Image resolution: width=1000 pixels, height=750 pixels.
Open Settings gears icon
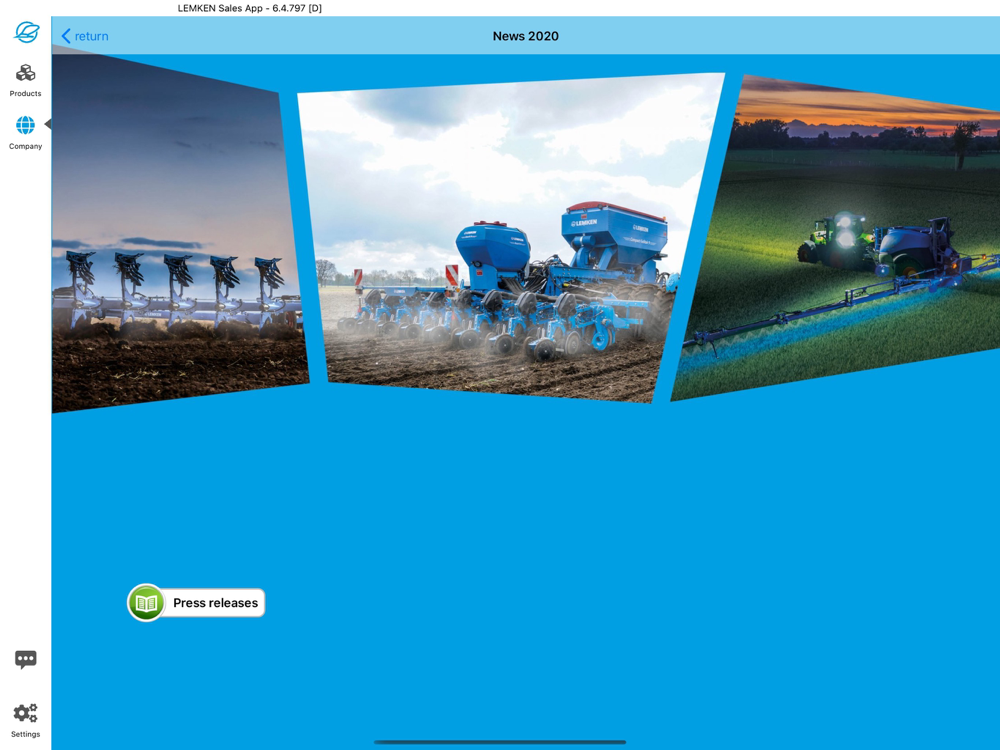[x=26, y=721]
